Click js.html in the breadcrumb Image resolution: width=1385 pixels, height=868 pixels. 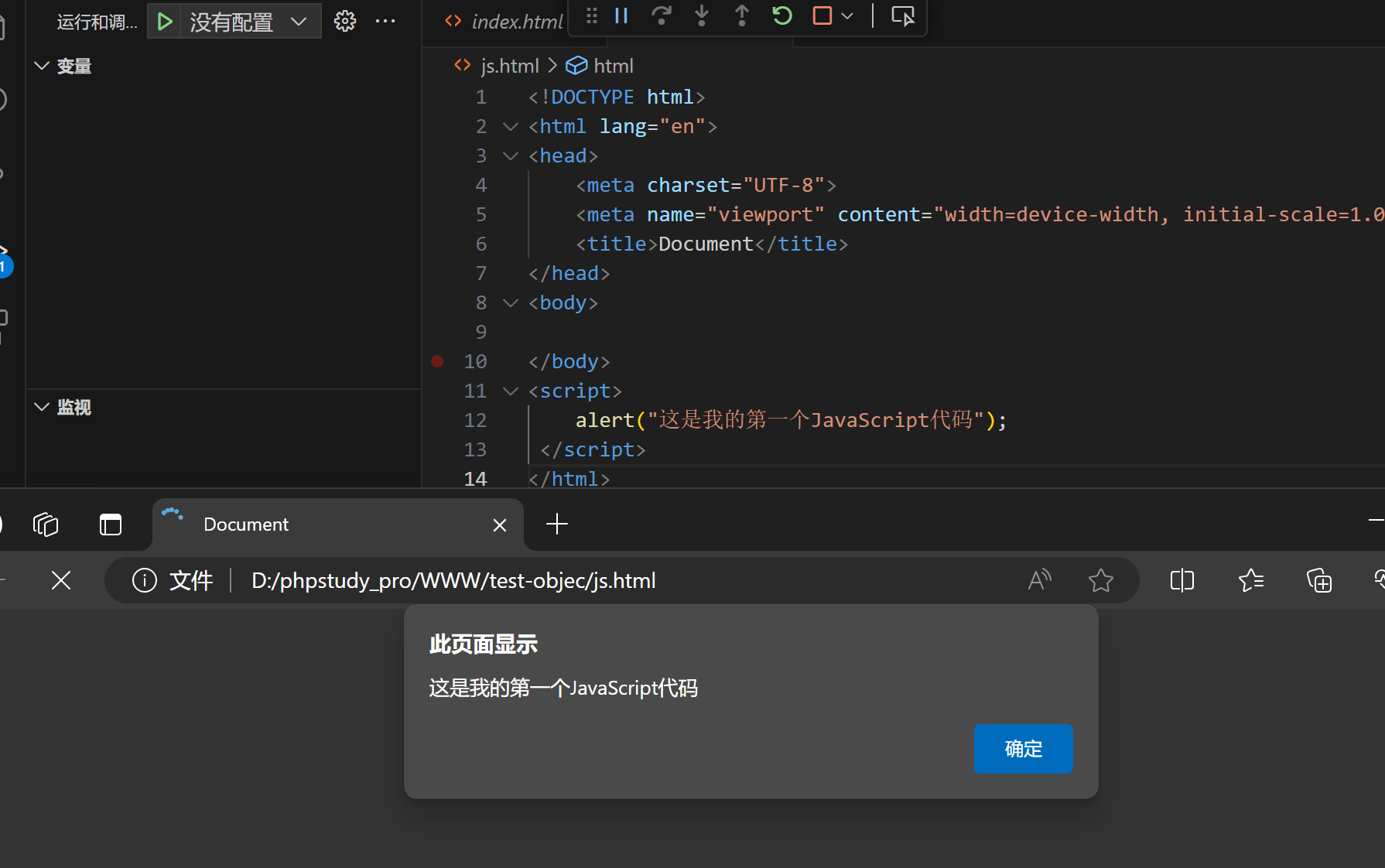pos(510,66)
